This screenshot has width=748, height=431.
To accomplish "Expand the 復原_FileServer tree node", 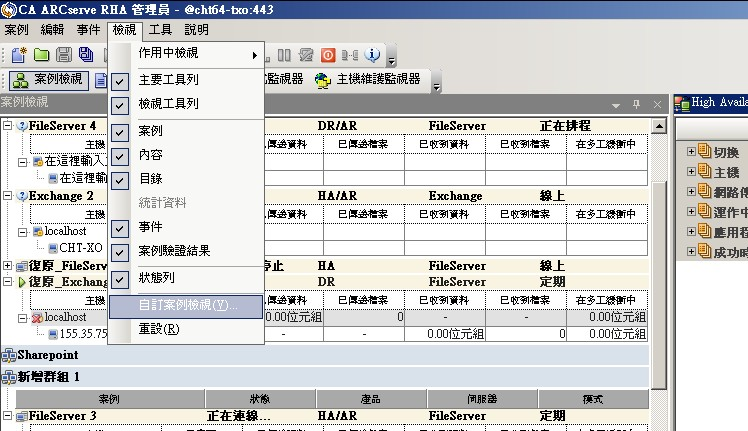I will (x=8, y=266).
